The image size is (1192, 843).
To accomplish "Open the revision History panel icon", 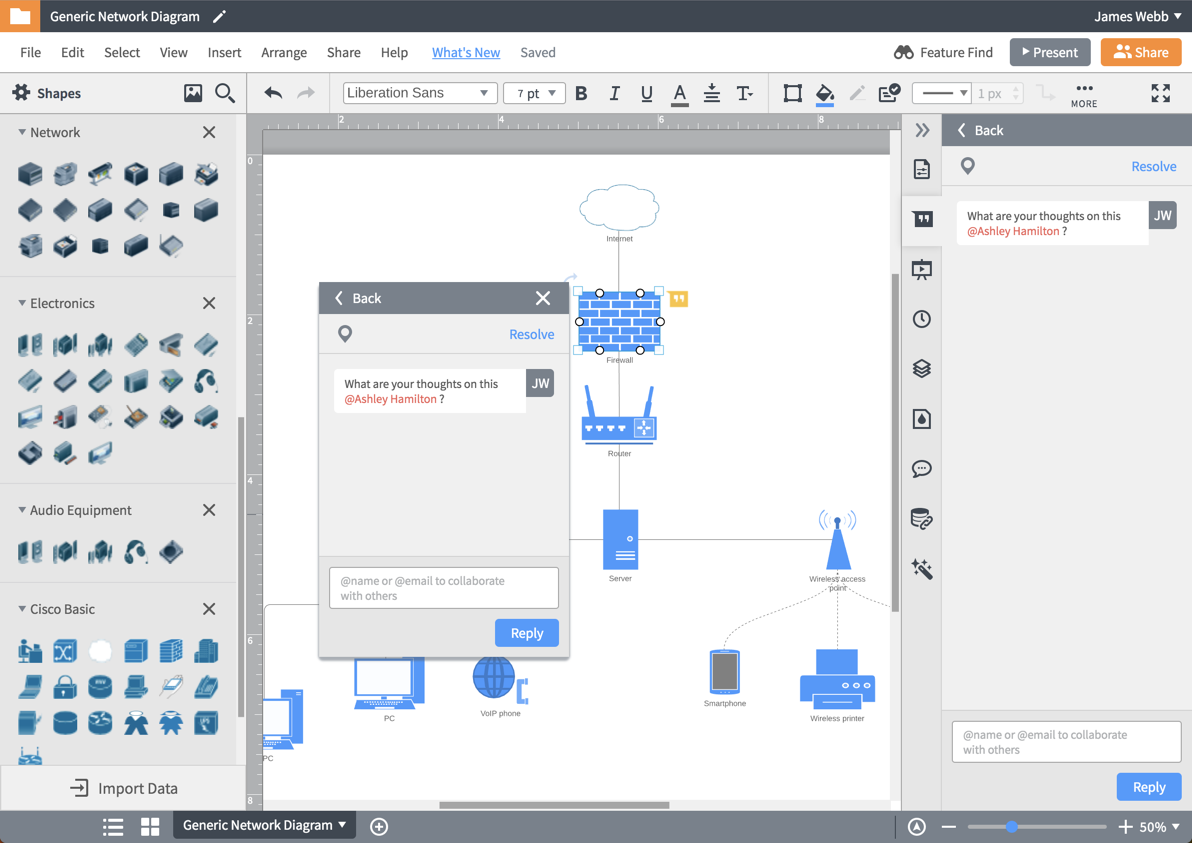I will coord(921,318).
